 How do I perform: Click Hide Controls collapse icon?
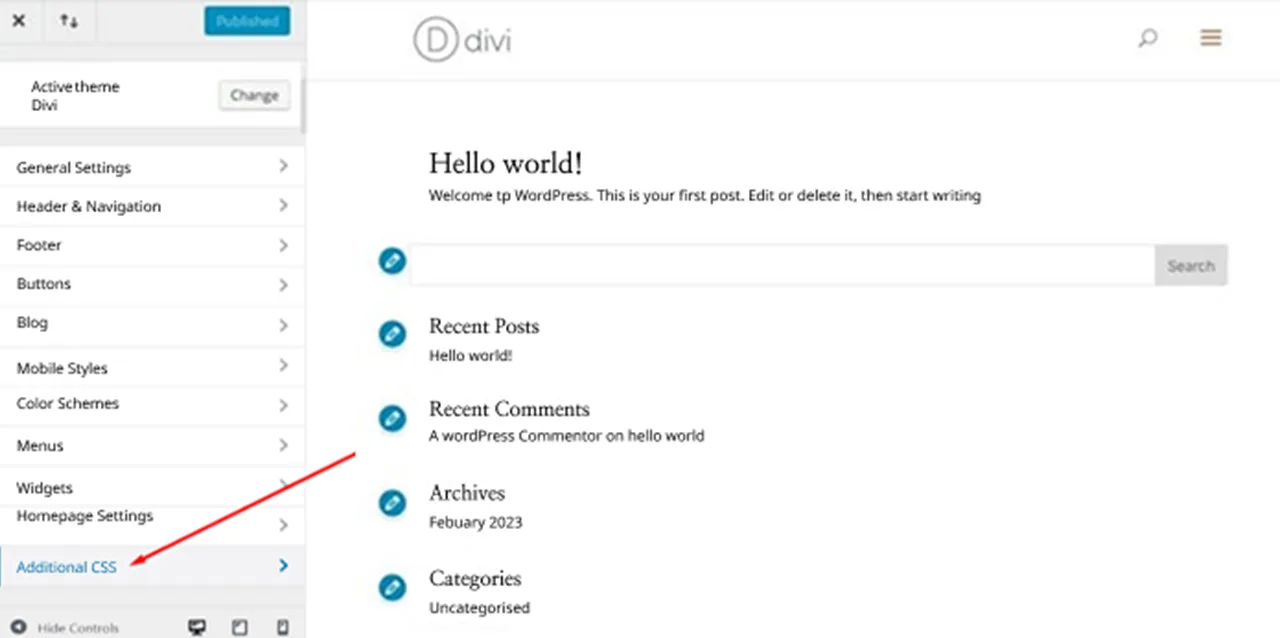pyautogui.click(x=18, y=627)
